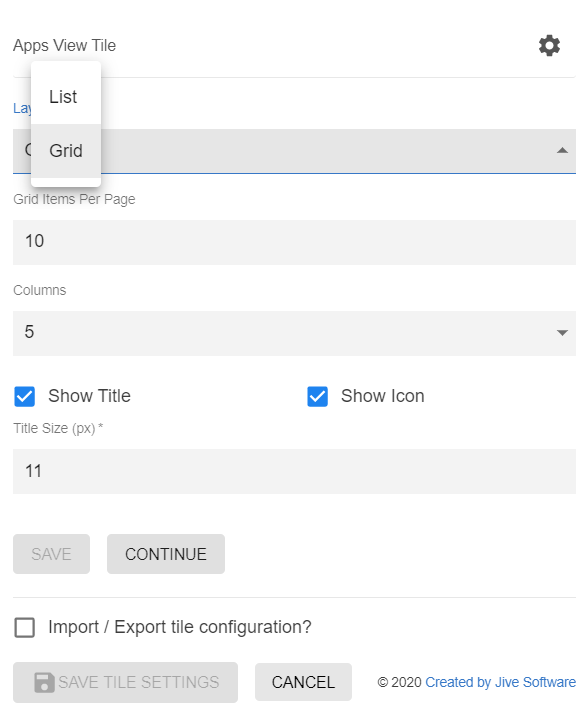The image size is (586, 705).
Task: Click the Title Size input field
Action: pyautogui.click(x=294, y=471)
